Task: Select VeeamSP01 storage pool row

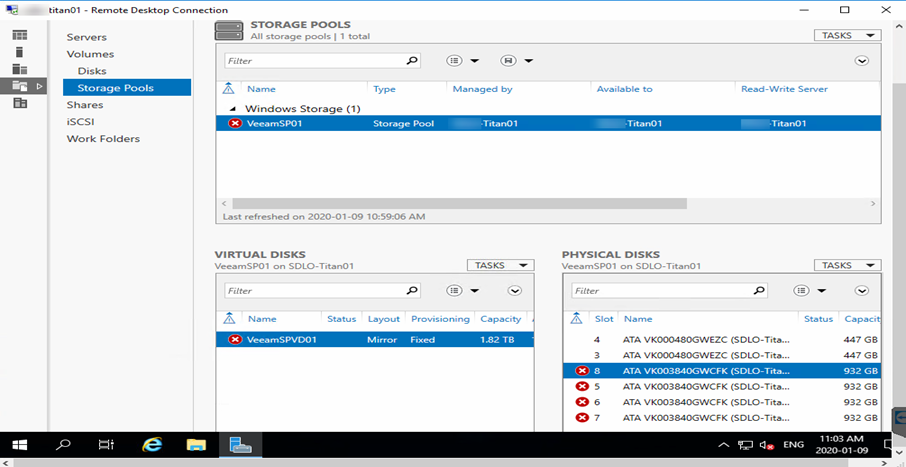Action: [x=548, y=123]
